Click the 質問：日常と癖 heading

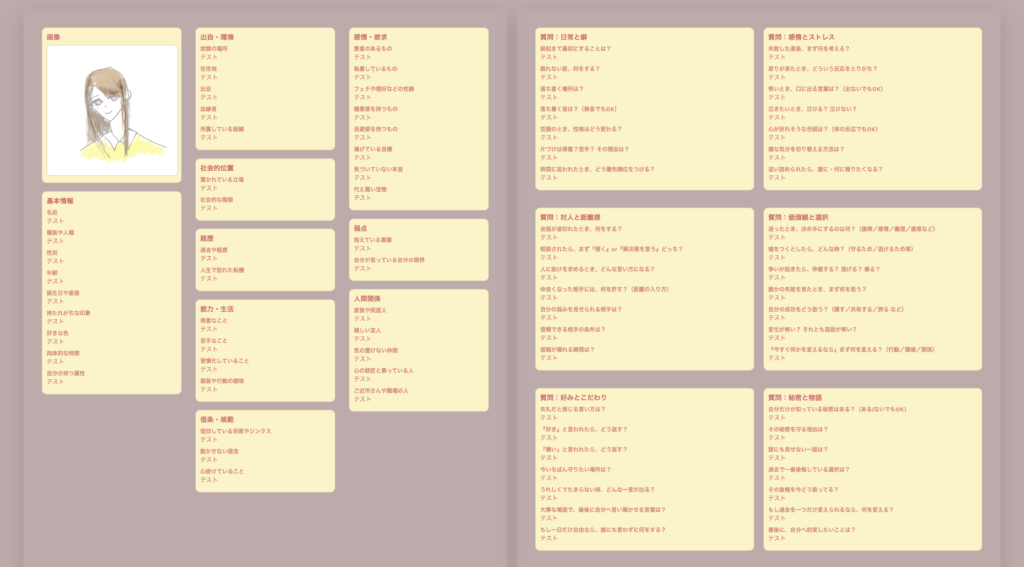(x=564, y=37)
